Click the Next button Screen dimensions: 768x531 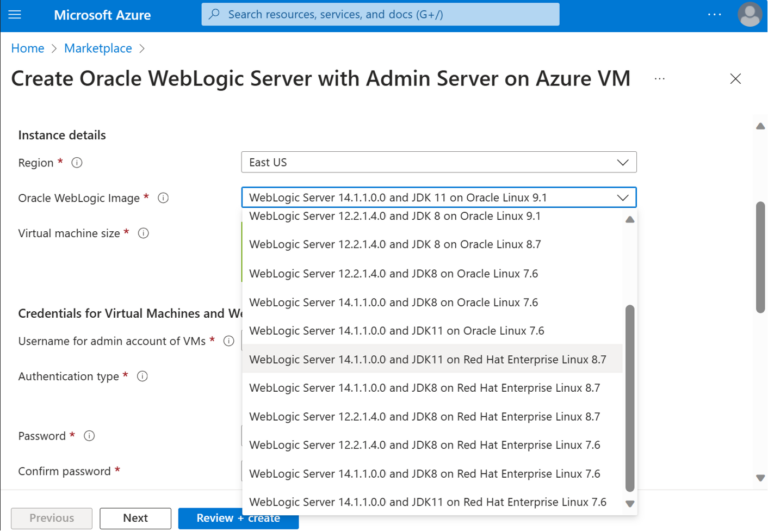135,518
